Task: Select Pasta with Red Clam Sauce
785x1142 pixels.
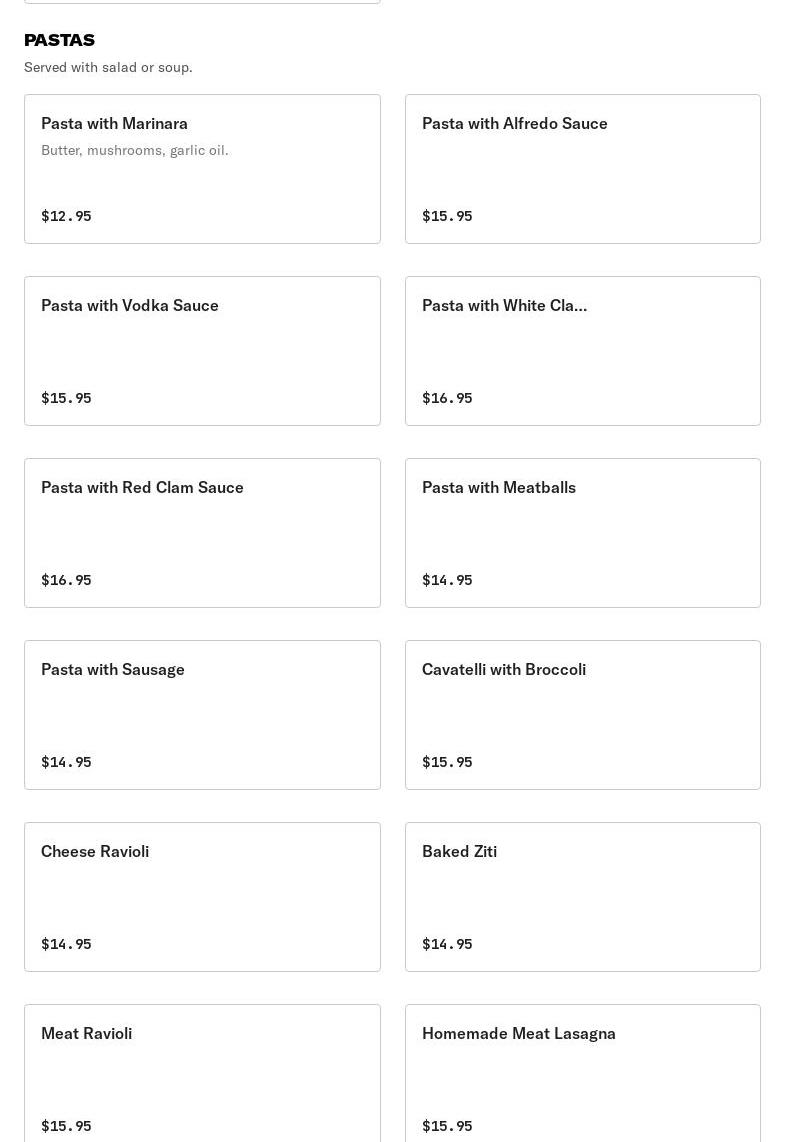Action: pos(202,533)
